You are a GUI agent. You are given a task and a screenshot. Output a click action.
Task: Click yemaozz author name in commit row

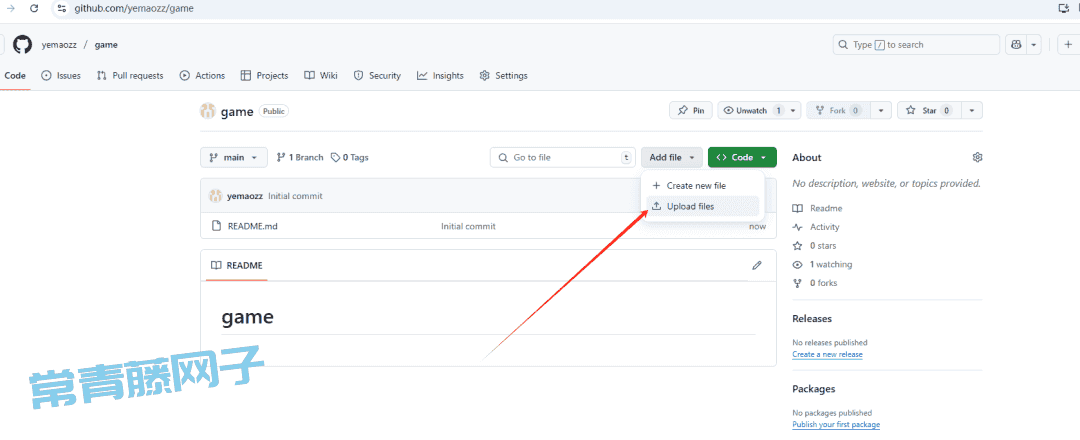pyautogui.click(x=245, y=196)
